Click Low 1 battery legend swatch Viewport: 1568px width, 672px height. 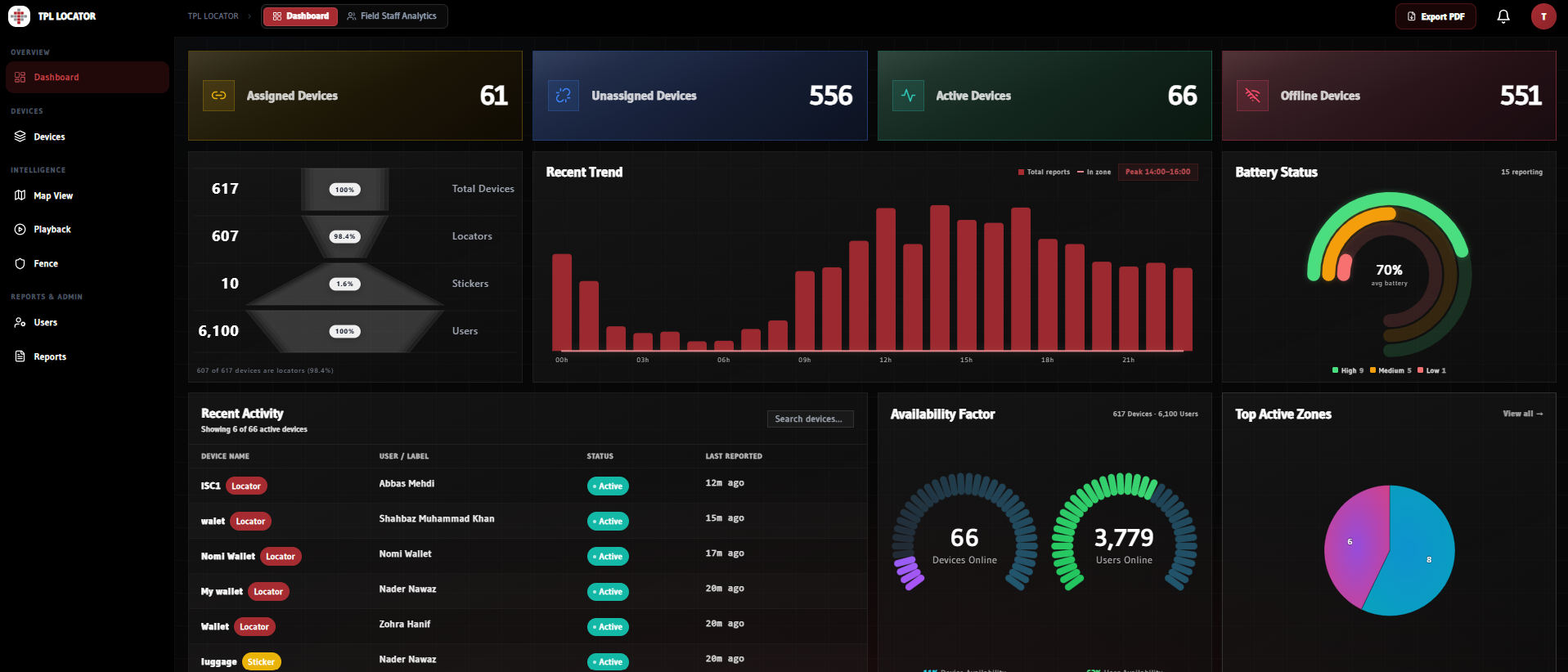(x=1421, y=370)
